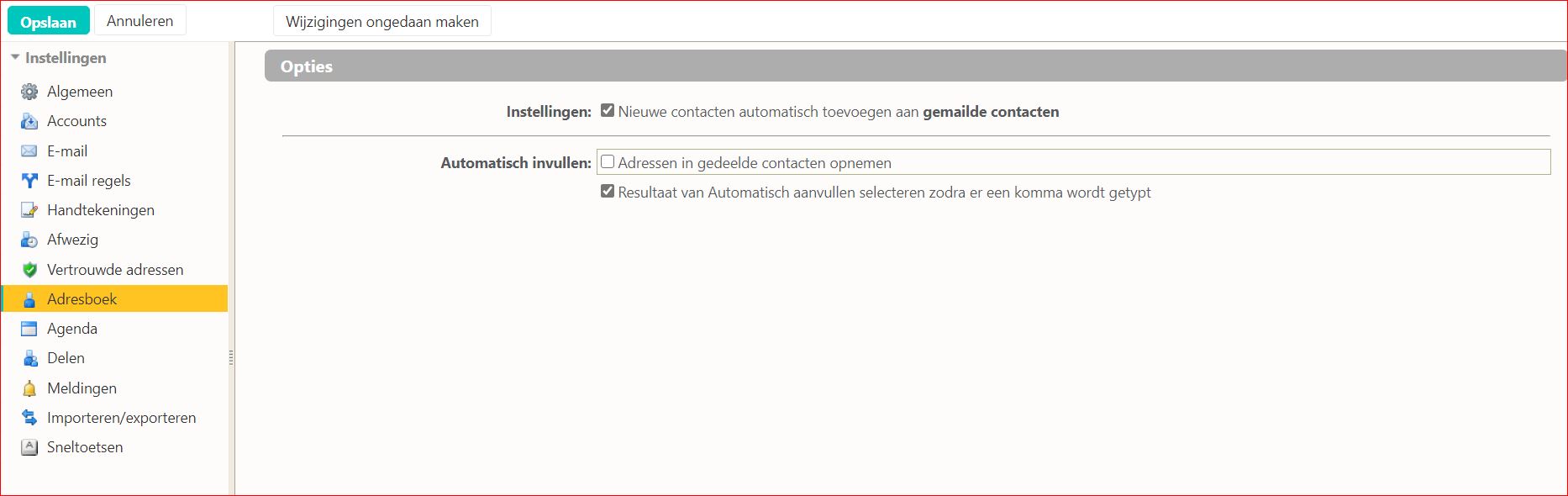The height and width of the screenshot is (496, 1568).
Task: Select the Agenda calendar icon
Action: [x=29, y=328]
